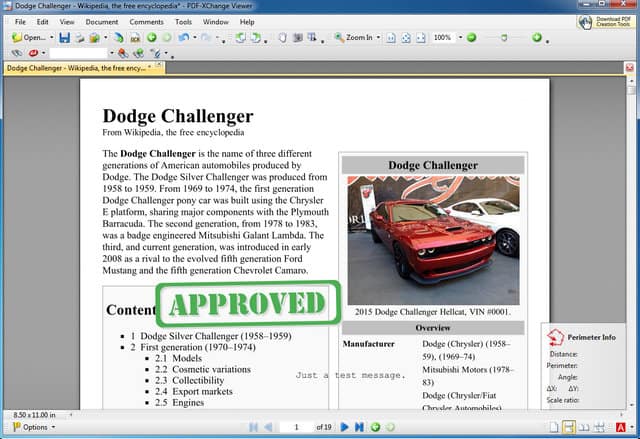This screenshot has height=439, width=640.
Task: Click Download PDF Creation Tools button
Action: pos(605,22)
